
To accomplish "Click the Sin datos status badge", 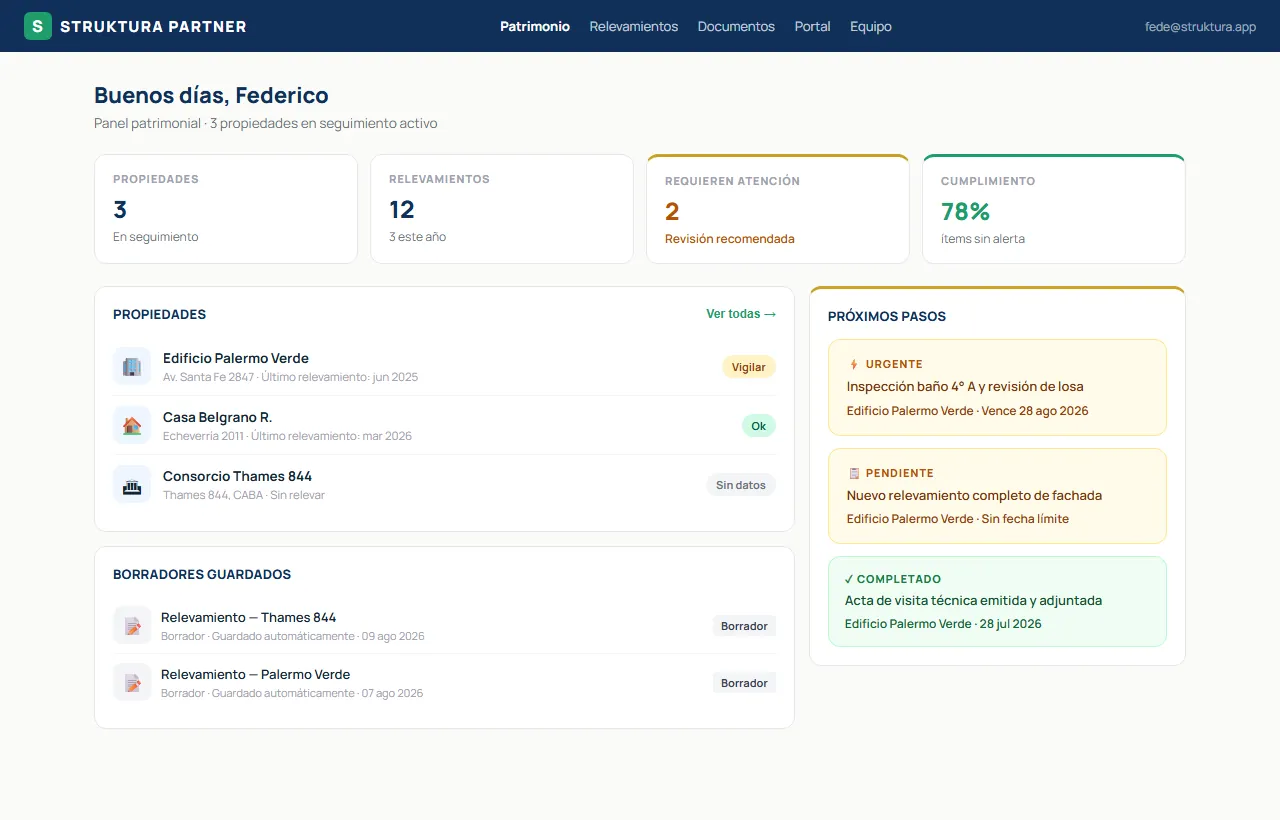I will 741,485.
